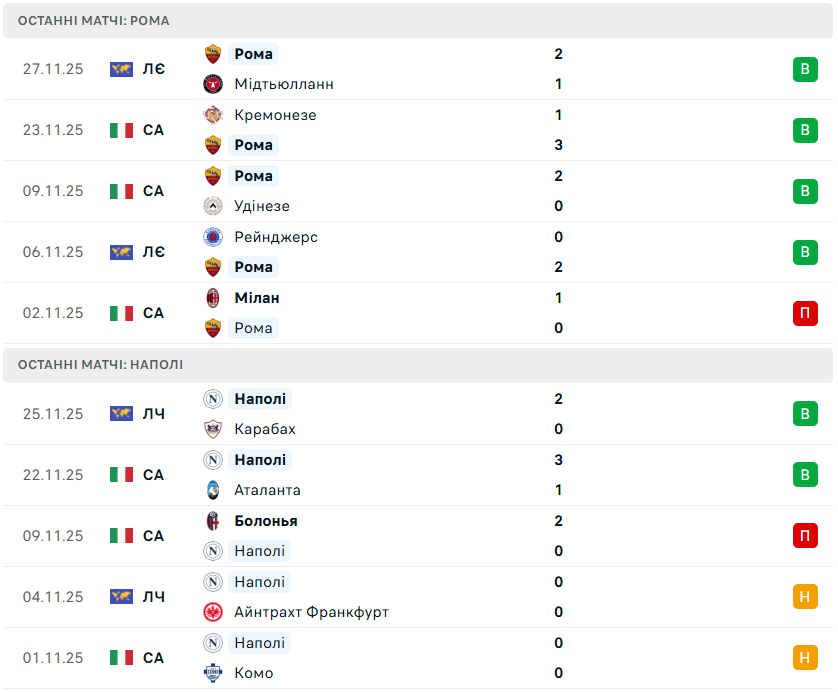Select the 06.11.25 Рейнджерс vs Рома match row

tap(418, 252)
